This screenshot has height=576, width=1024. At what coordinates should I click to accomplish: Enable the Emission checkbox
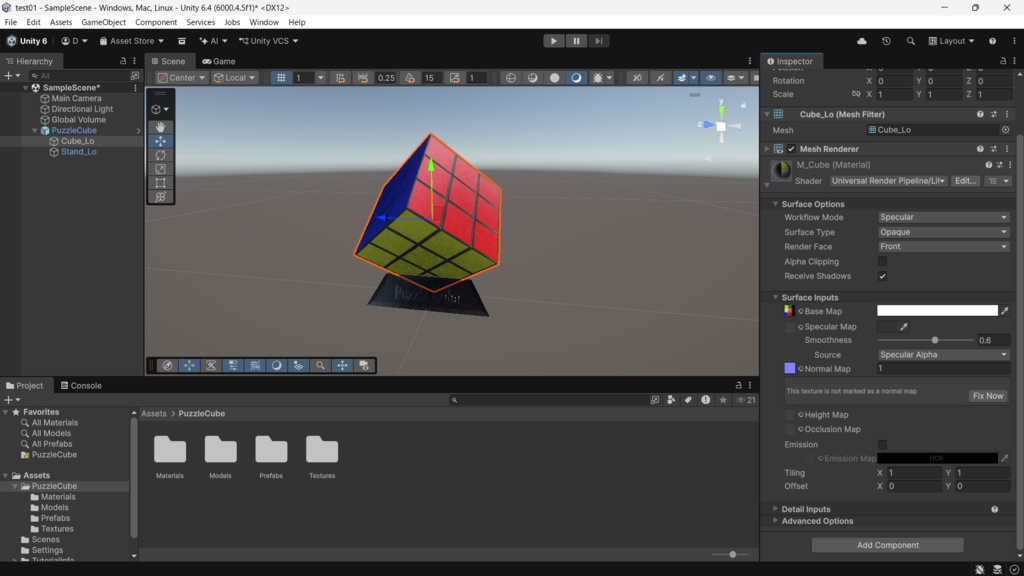[x=882, y=444]
